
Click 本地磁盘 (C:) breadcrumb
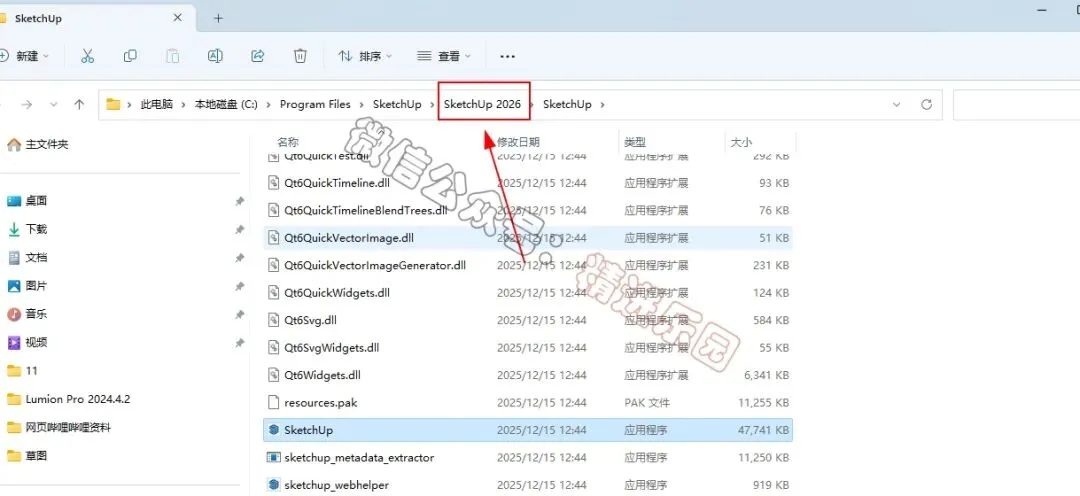pyautogui.click(x=226, y=105)
